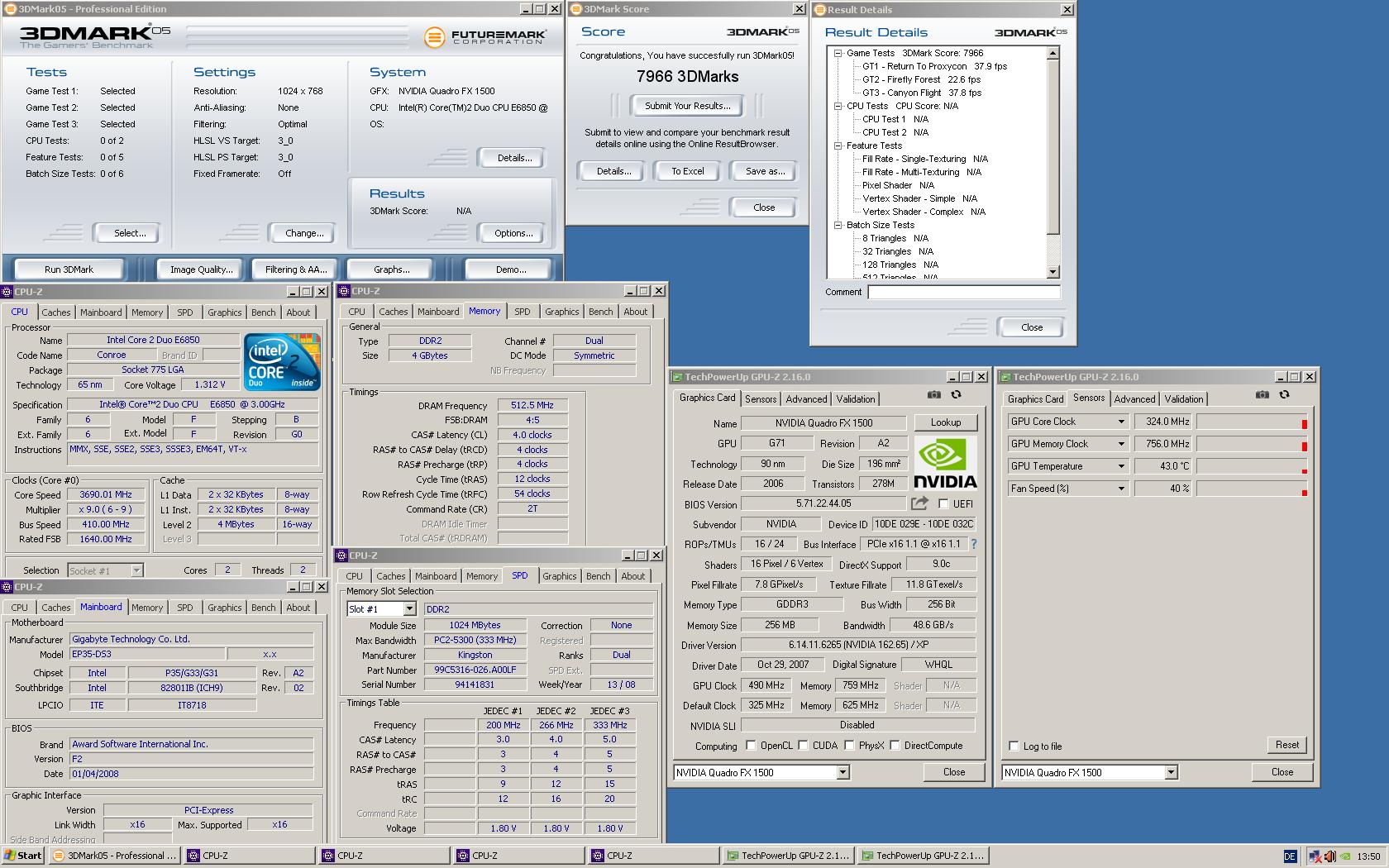This screenshot has height=868, width=1389.
Task: Click the first CPU-Z taskbar entry
Action: (x=248, y=856)
